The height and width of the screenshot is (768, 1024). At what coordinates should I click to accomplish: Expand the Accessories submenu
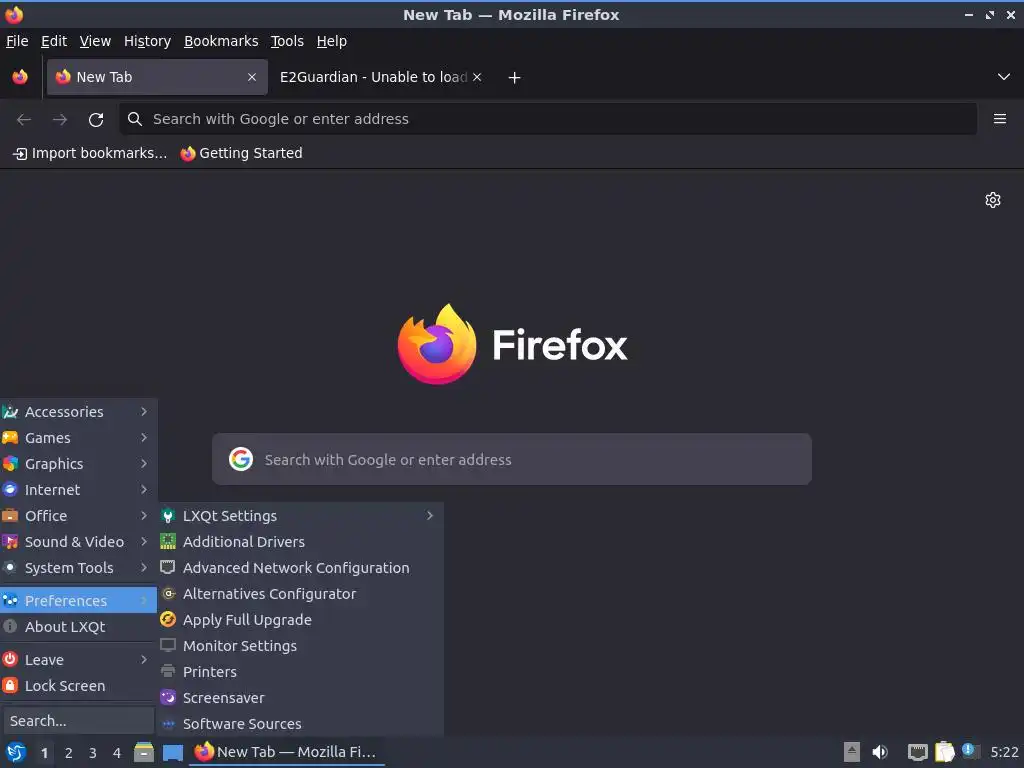[78, 411]
